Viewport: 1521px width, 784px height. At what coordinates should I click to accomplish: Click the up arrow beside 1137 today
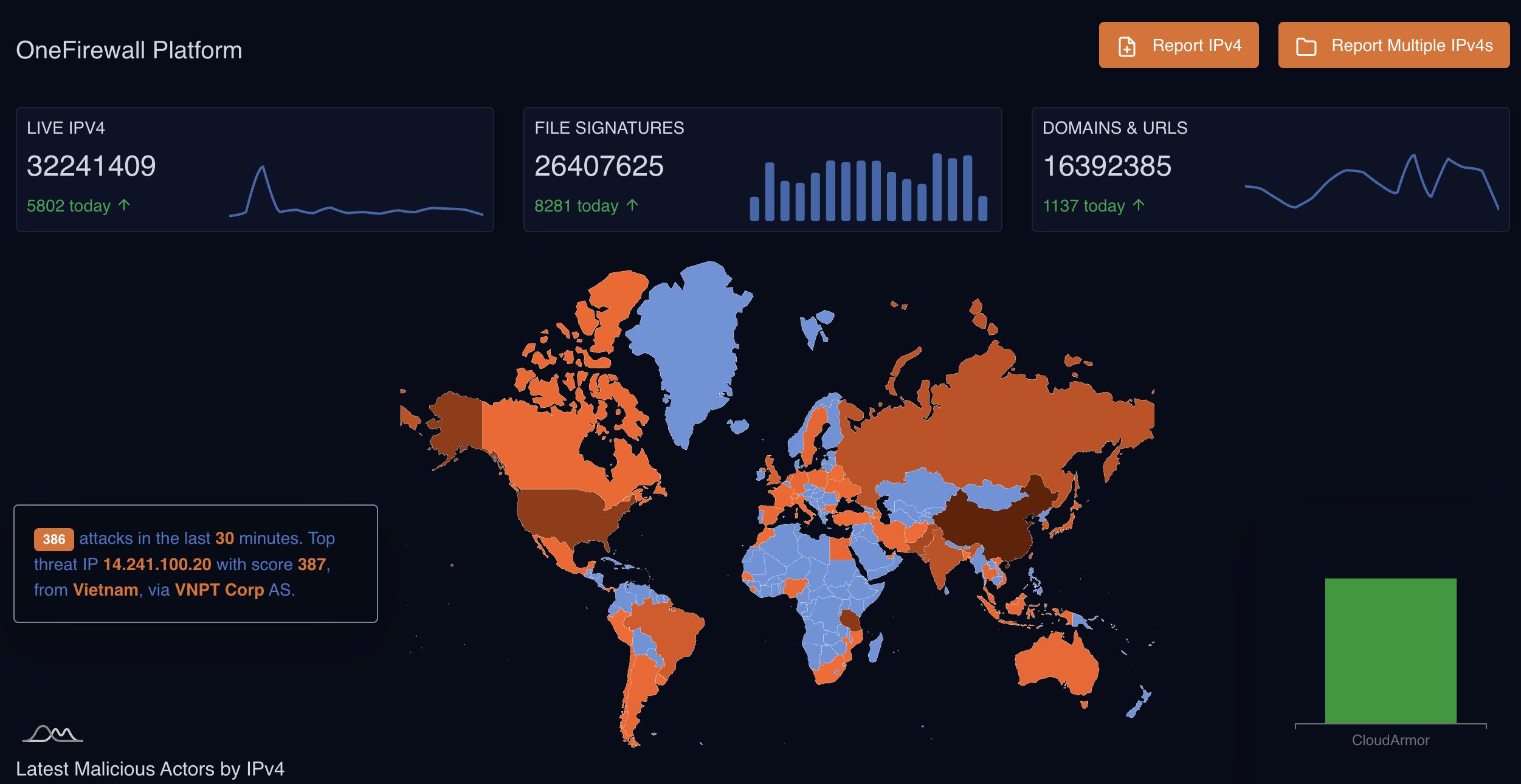(x=1139, y=205)
